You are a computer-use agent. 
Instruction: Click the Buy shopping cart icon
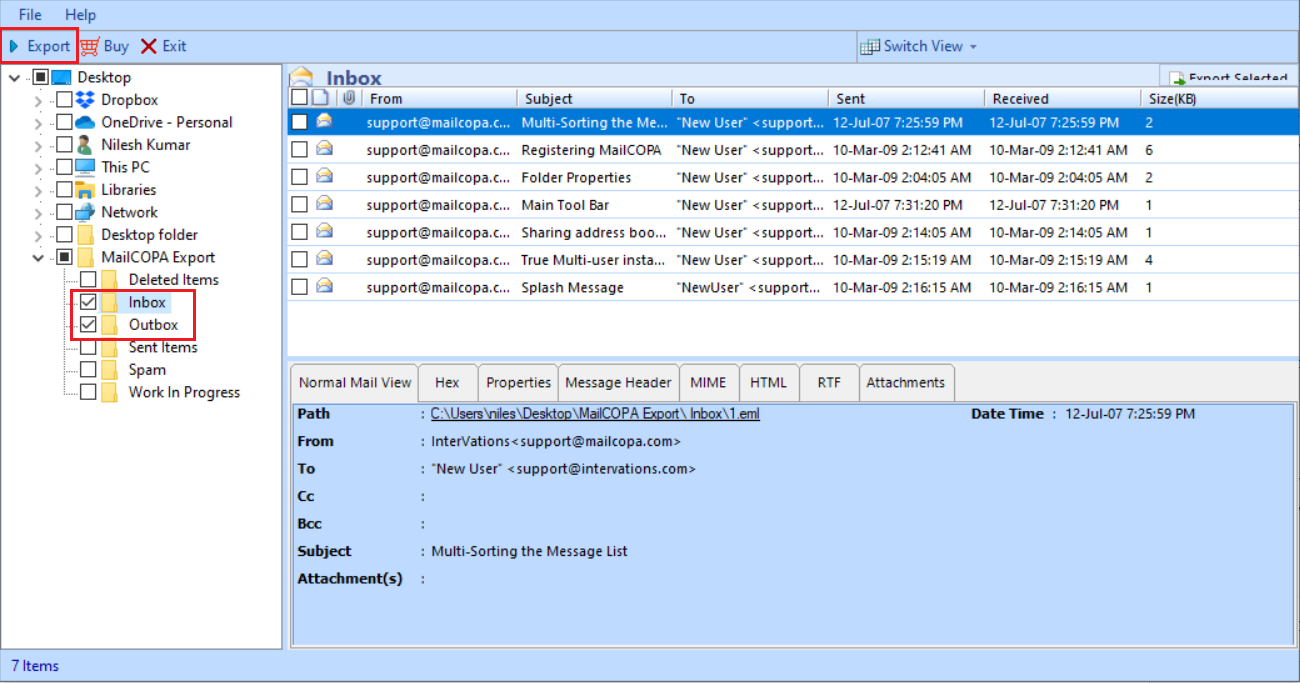pos(90,46)
